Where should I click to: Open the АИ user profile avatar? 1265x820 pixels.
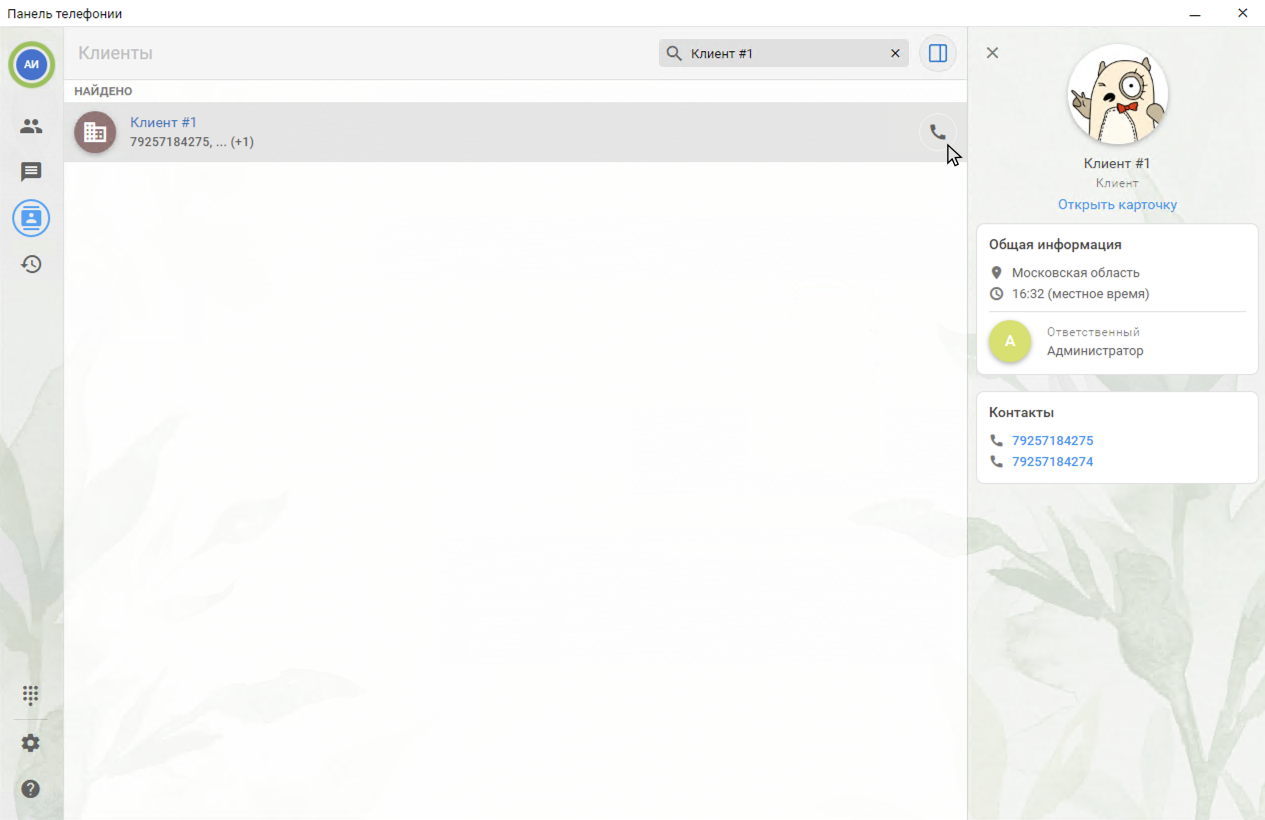pos(31,64)
